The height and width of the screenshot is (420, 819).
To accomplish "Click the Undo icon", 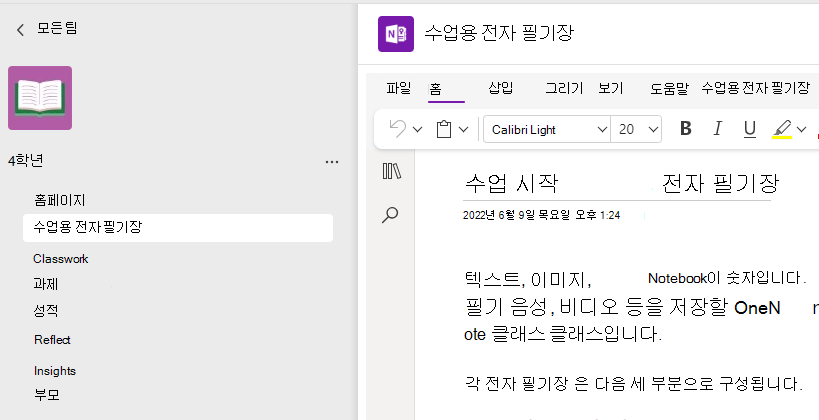I will click(x=398, y=129).
